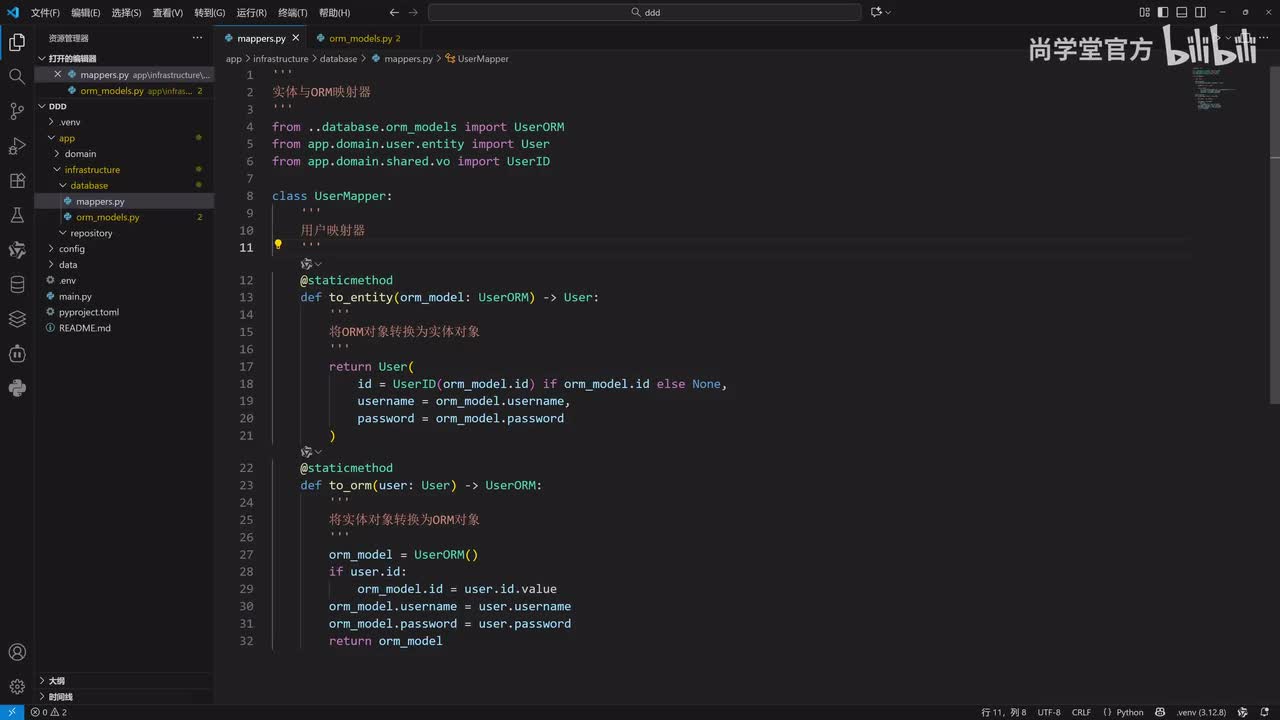This screenshot has width=1280, height=720.
Task: Show errors and warnings in status bar
Action: (49, 712)
